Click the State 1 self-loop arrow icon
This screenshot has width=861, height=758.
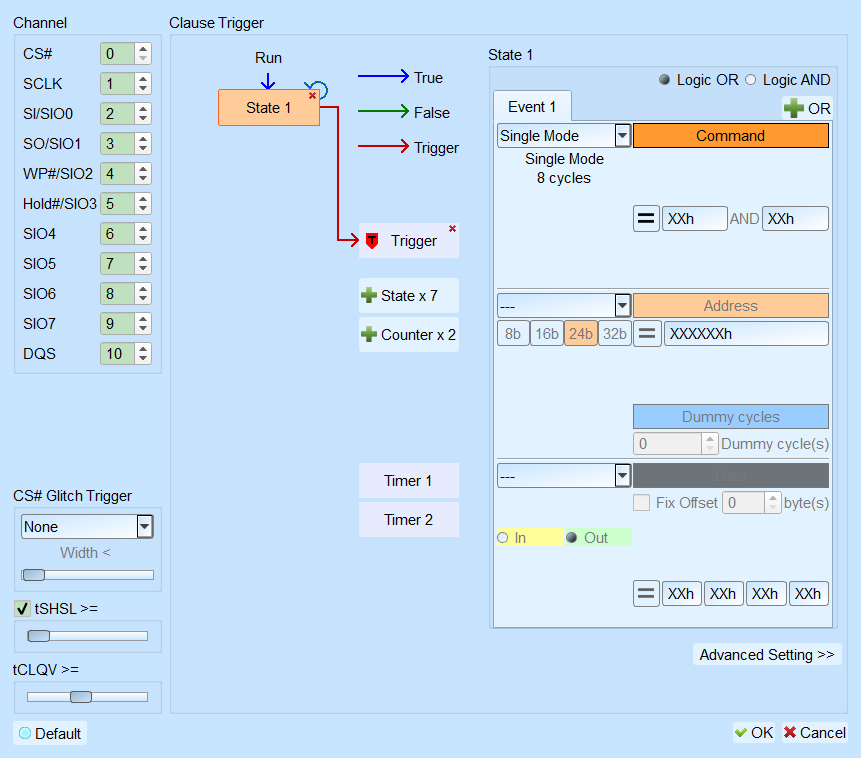[x=317, y=88]
